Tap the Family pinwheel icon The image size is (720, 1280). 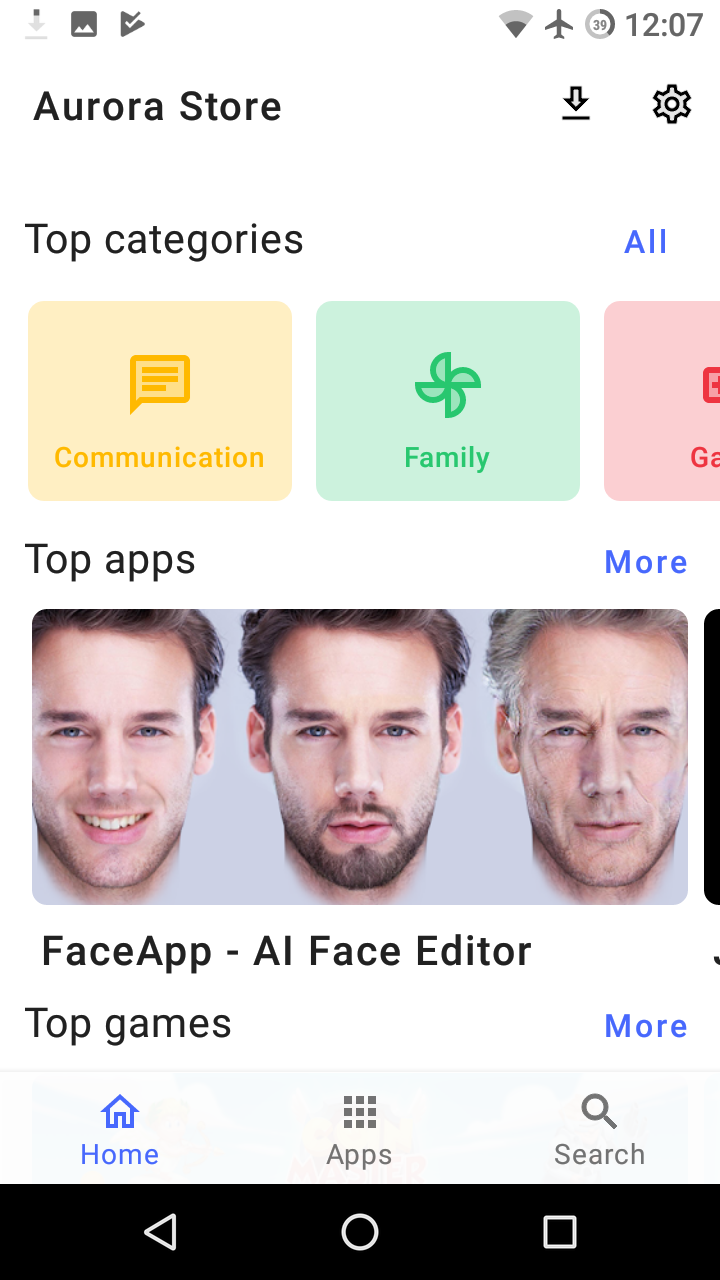point(448,384)
